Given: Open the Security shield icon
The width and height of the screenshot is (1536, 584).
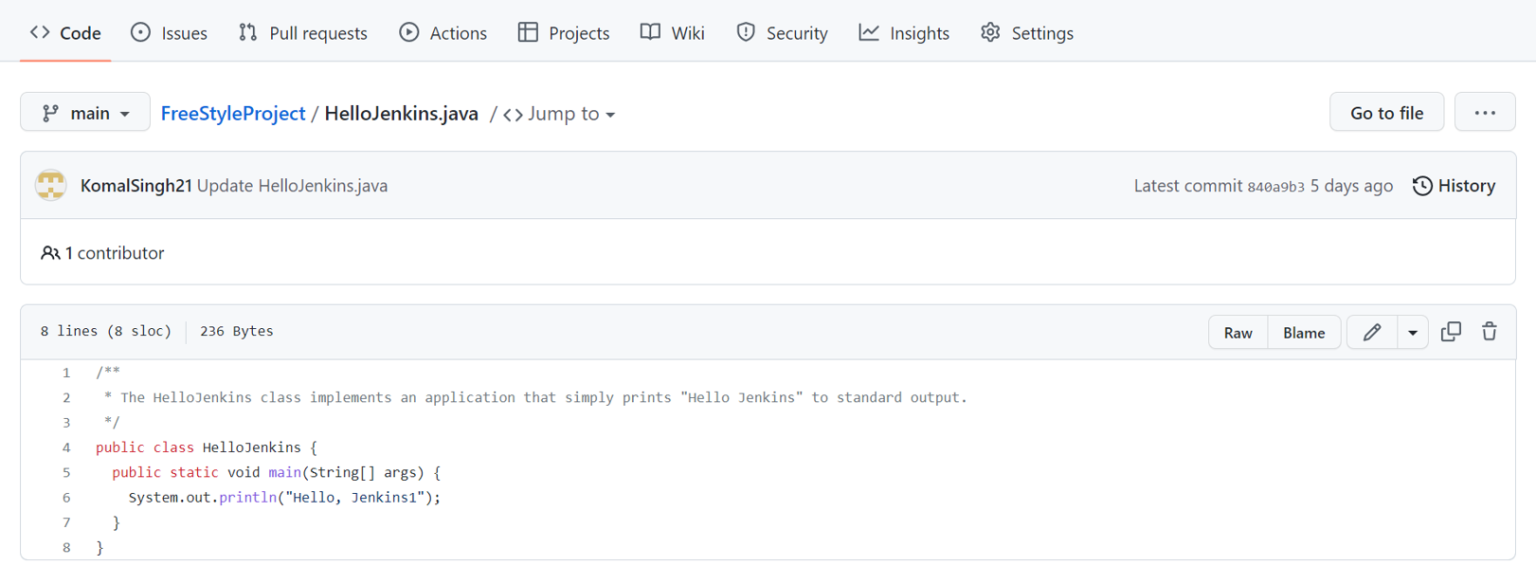Looking at the screenshot, I should click(745, 32).
